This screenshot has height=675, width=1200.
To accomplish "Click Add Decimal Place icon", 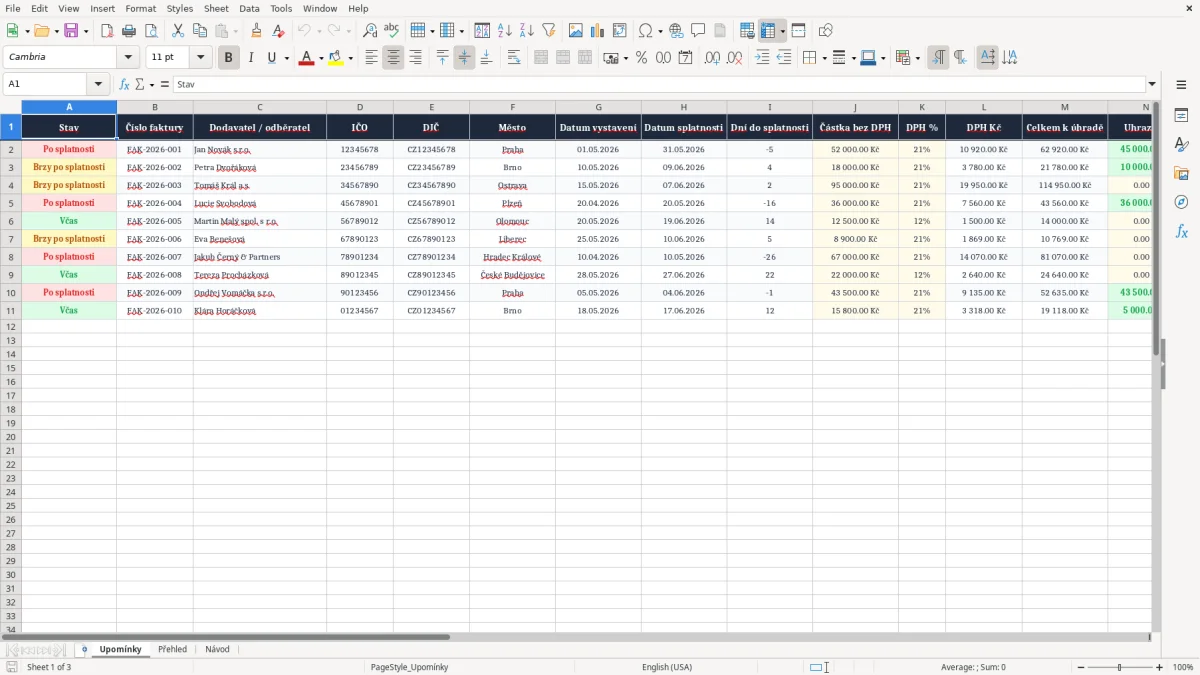I will (712, 58).
